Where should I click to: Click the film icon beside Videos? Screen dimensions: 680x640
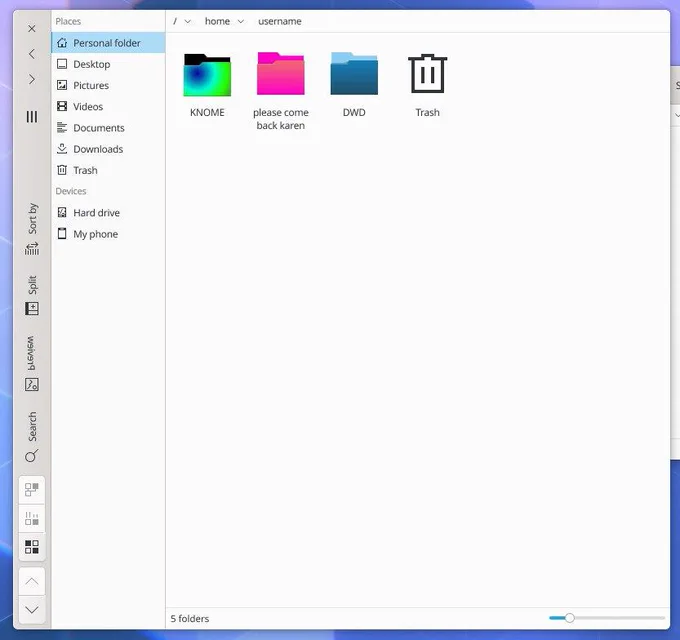pyautogui.click(x=62, y=106)
